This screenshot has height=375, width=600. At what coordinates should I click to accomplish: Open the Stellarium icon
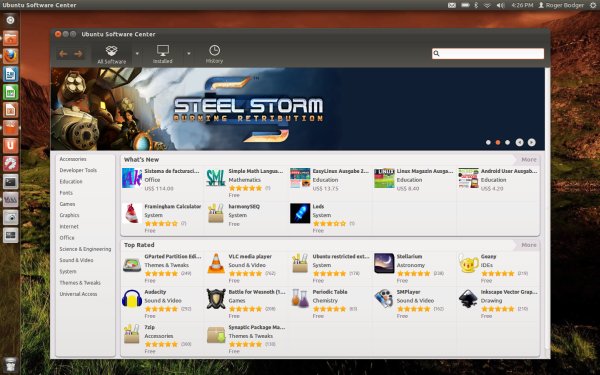coord(384,264)
